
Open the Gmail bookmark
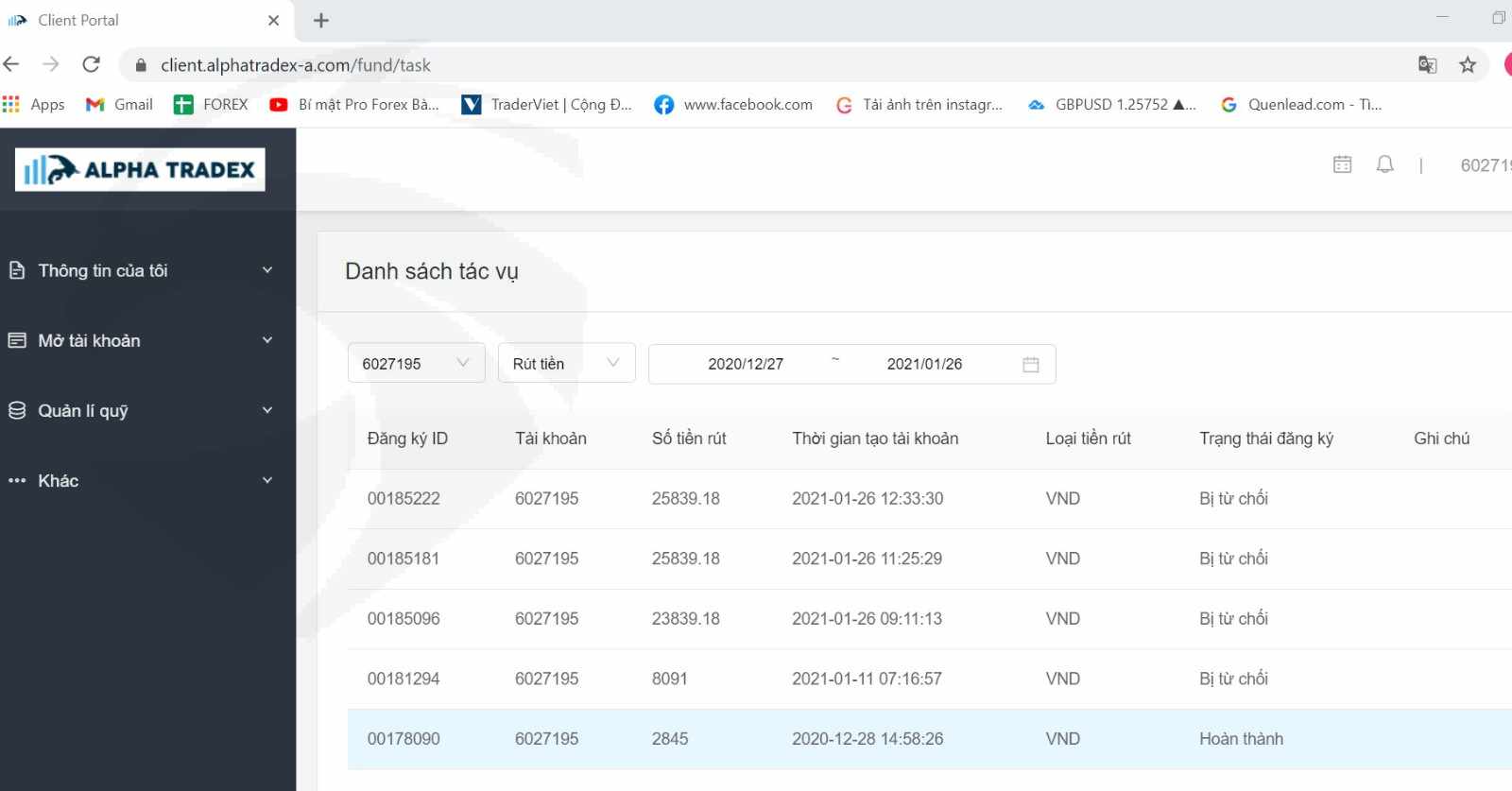119,105
